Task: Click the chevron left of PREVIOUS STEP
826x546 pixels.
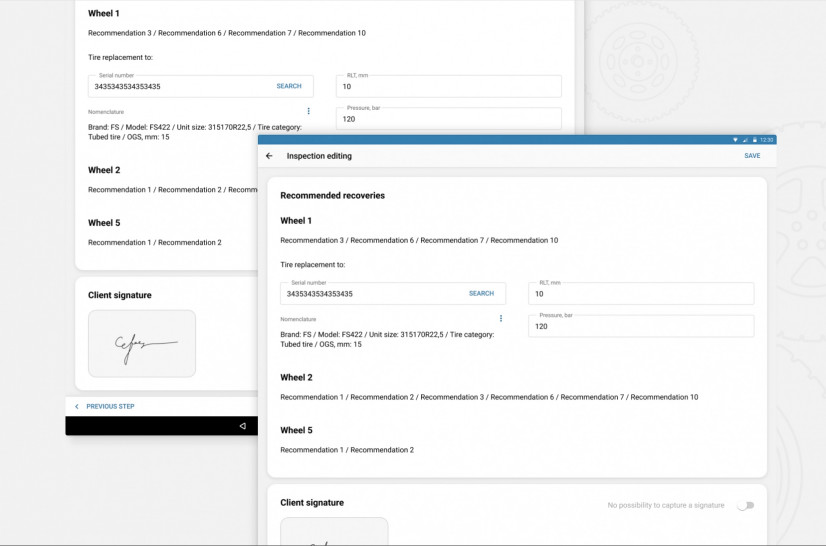Action: tap(77, 407)
